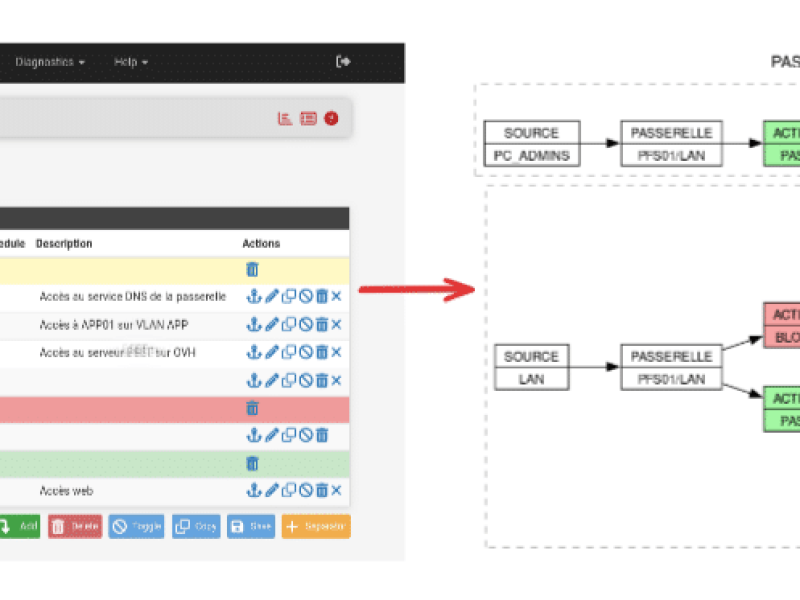
Task: Copy the "Accès à APP01 sur VLAN APP" rule
Action: point(289,324)
